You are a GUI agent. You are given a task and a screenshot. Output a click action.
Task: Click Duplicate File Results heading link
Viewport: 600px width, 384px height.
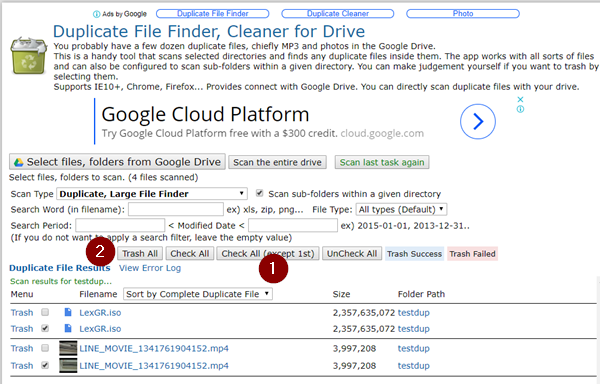tap(60, 268)
